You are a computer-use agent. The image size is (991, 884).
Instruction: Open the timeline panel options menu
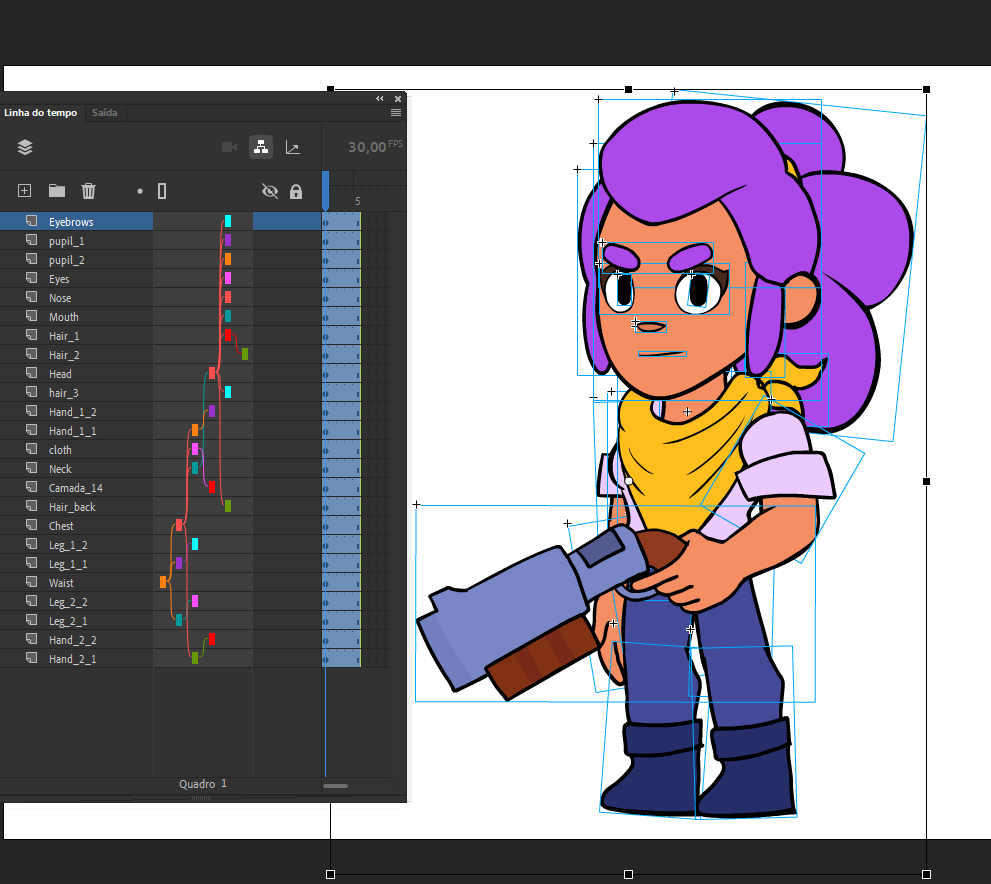coord(396,112)
